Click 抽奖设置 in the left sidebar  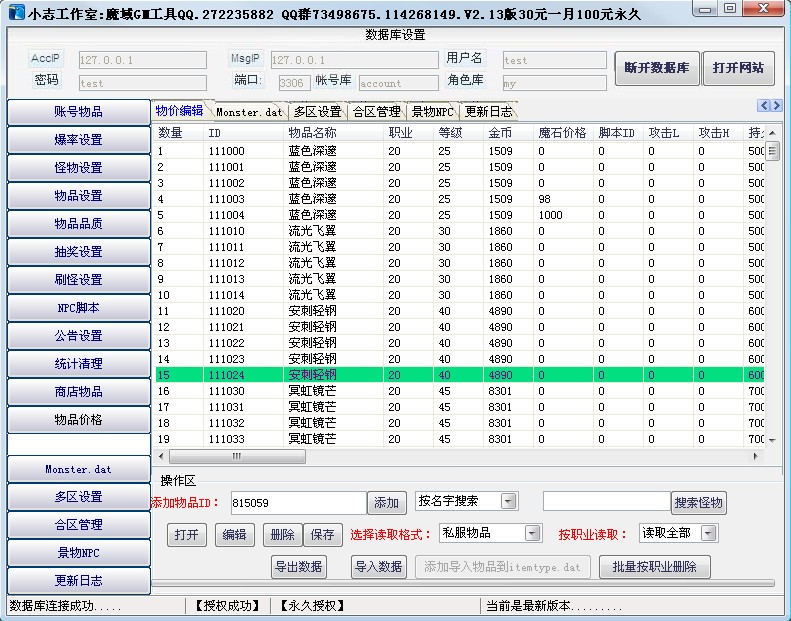78,252
